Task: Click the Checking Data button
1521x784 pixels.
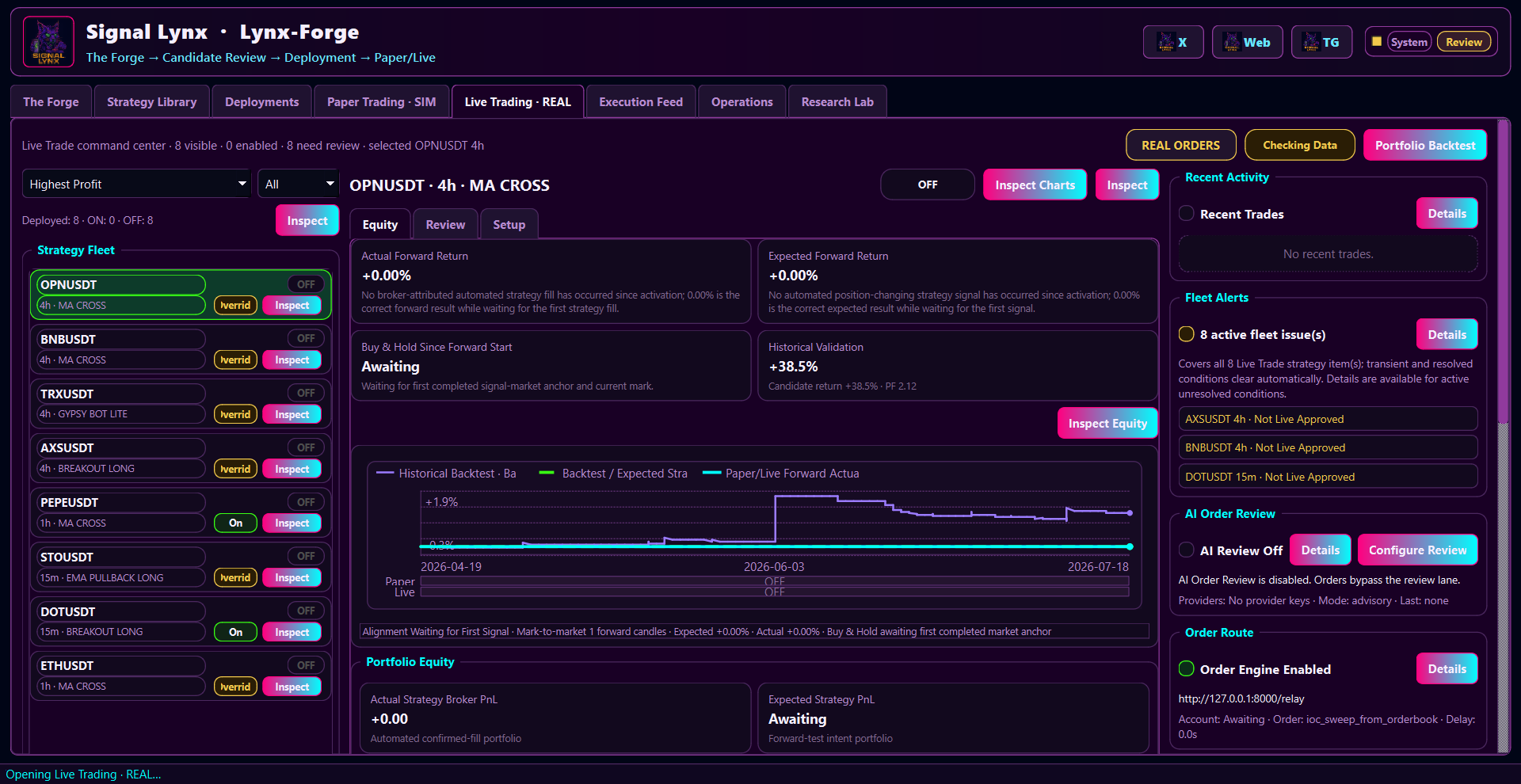Action: 1299,145
